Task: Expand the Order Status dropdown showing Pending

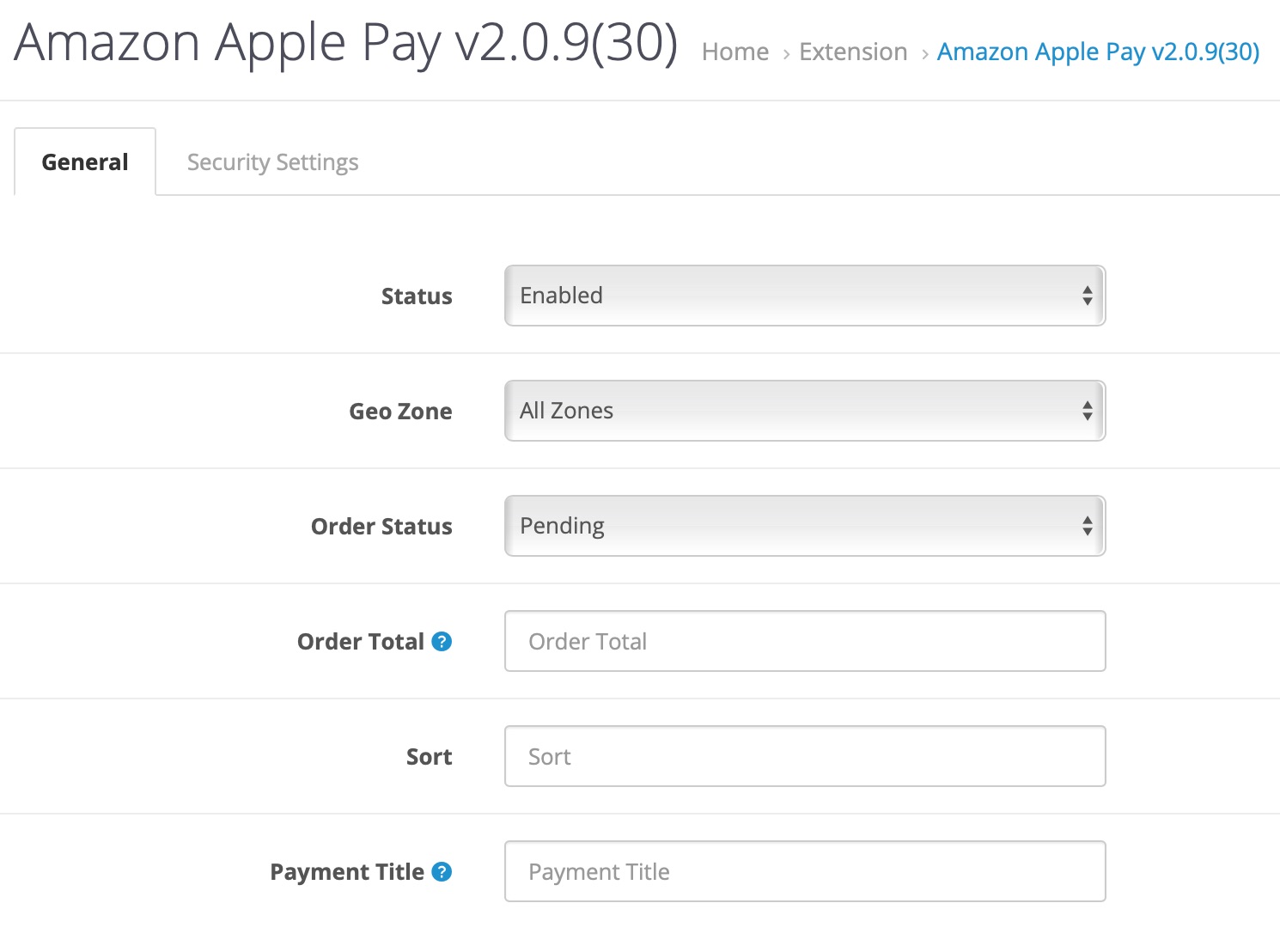Action: point(805,526)
